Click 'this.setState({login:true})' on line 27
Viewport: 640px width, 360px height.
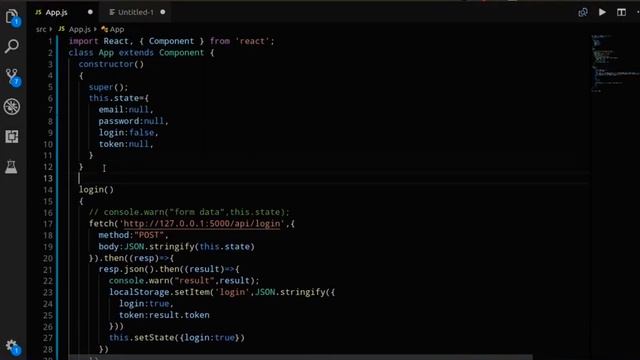tap(177, 338)
